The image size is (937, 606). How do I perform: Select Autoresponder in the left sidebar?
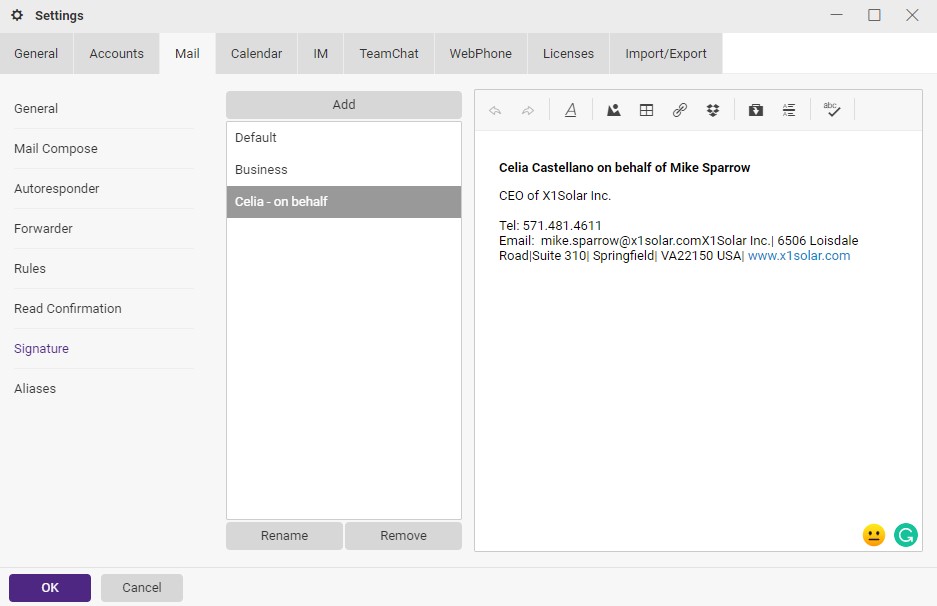point(57,189)
